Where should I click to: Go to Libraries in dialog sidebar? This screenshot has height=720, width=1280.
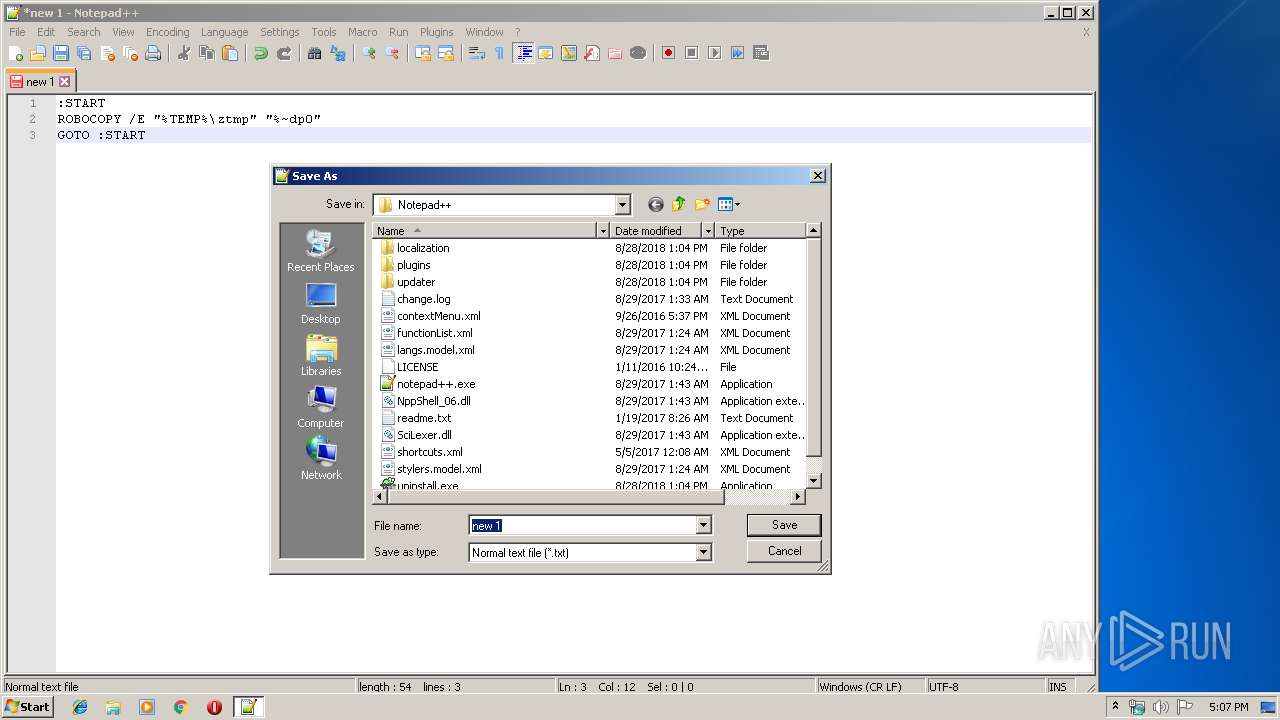[x=321, y=355]
